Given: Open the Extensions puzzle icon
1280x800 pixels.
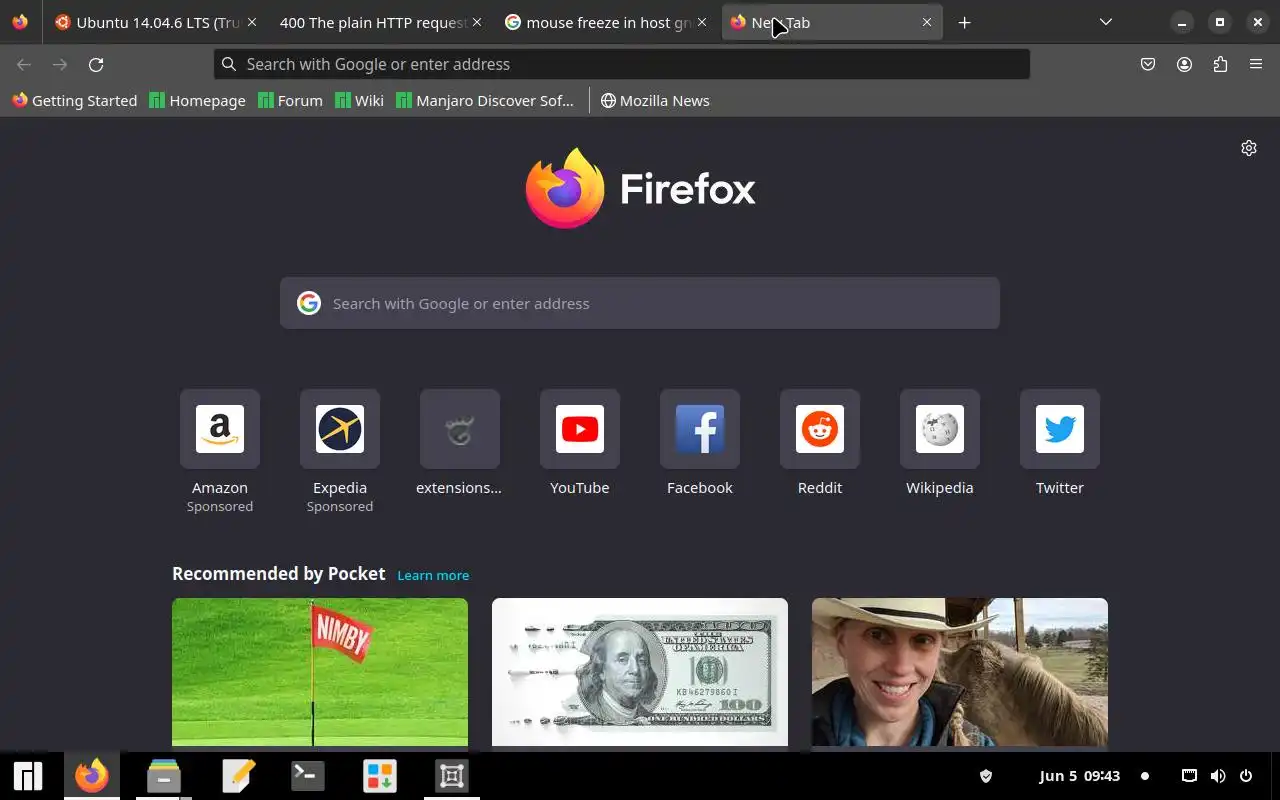Looking at the screenshot, I should pyautogui.click(x=1220, y=64).
